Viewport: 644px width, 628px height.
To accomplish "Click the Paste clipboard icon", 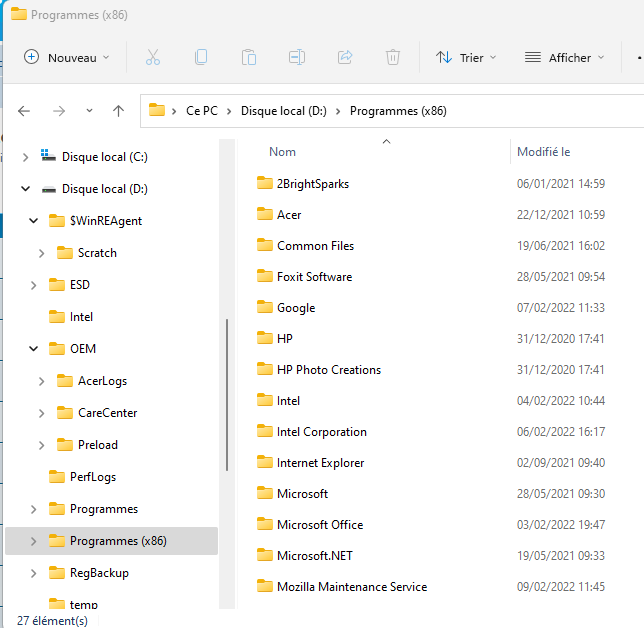I will 249,57.
